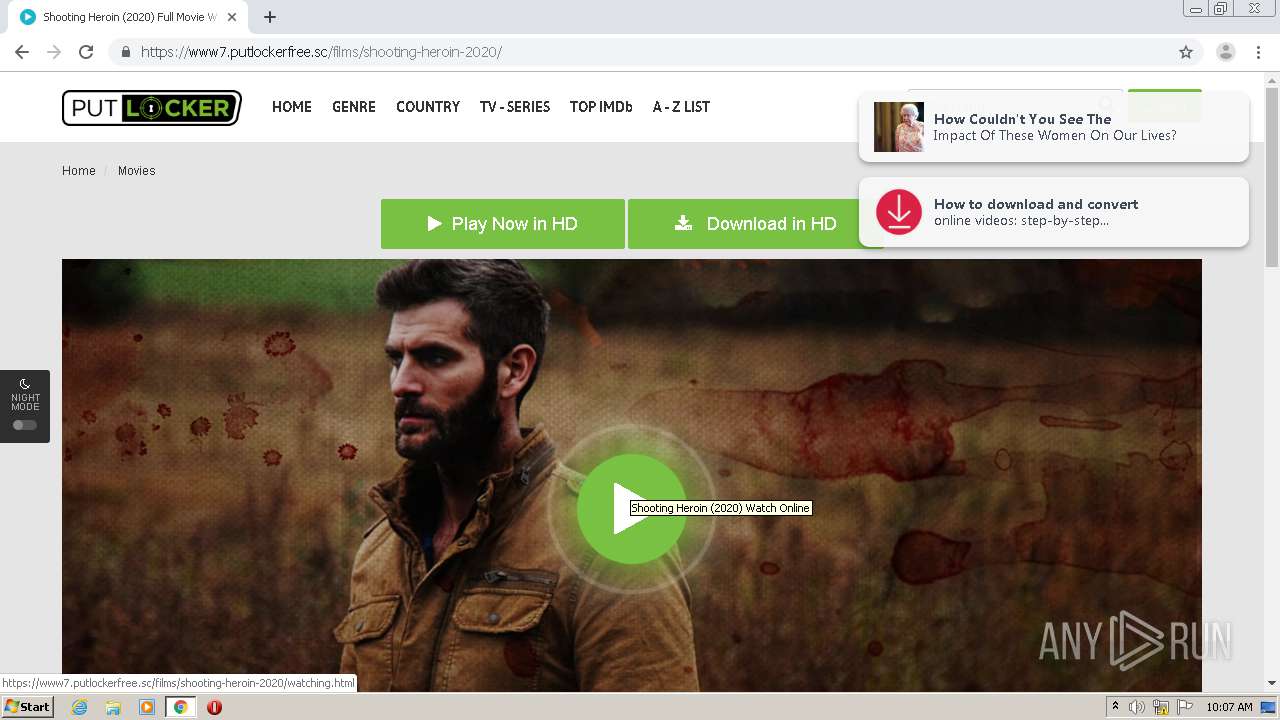The image size is (1280, 720).
Task: Select the Shooting Heroin browser tab
Action: tap(128, 17)
